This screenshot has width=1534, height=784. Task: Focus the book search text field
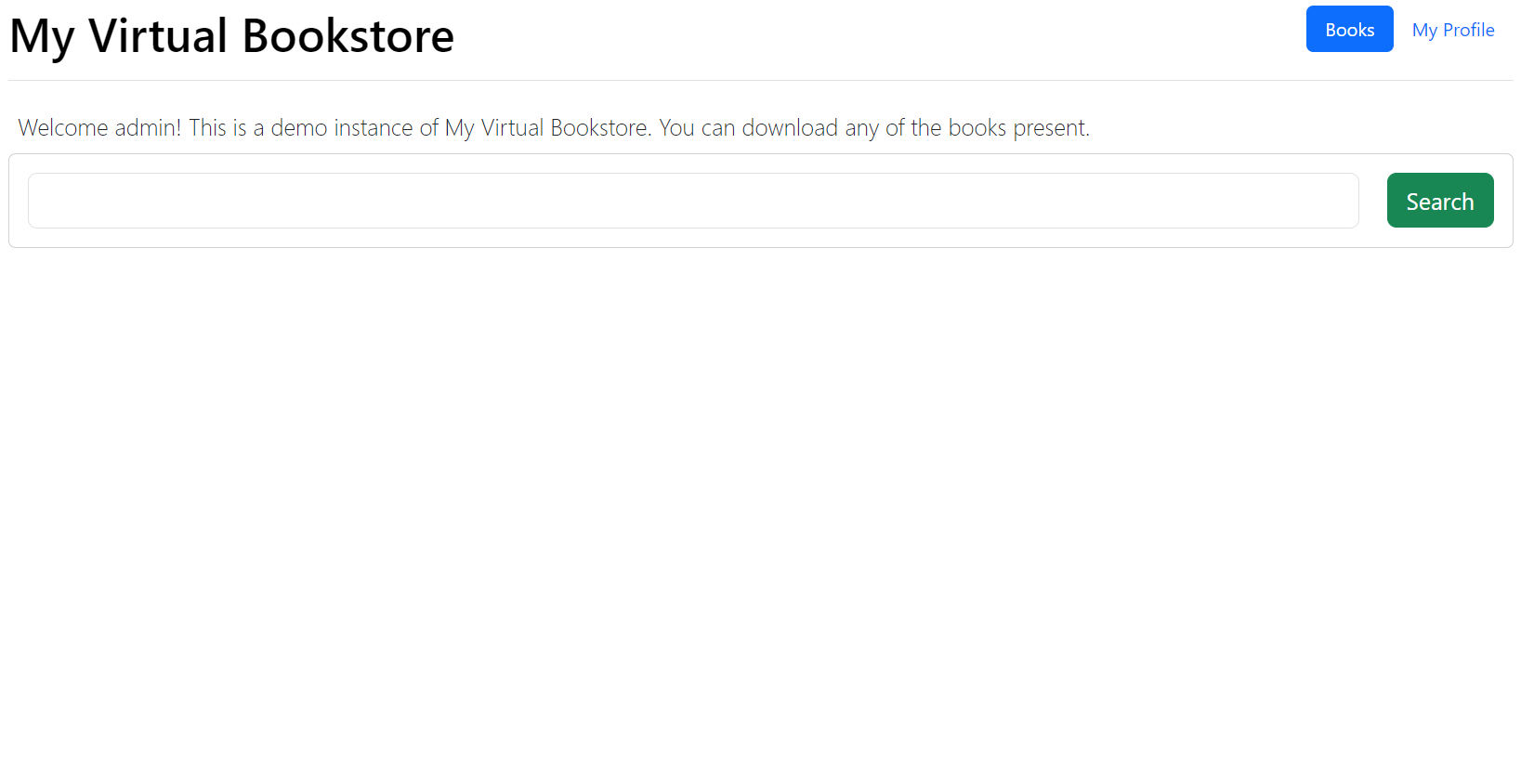pos(692,201)
